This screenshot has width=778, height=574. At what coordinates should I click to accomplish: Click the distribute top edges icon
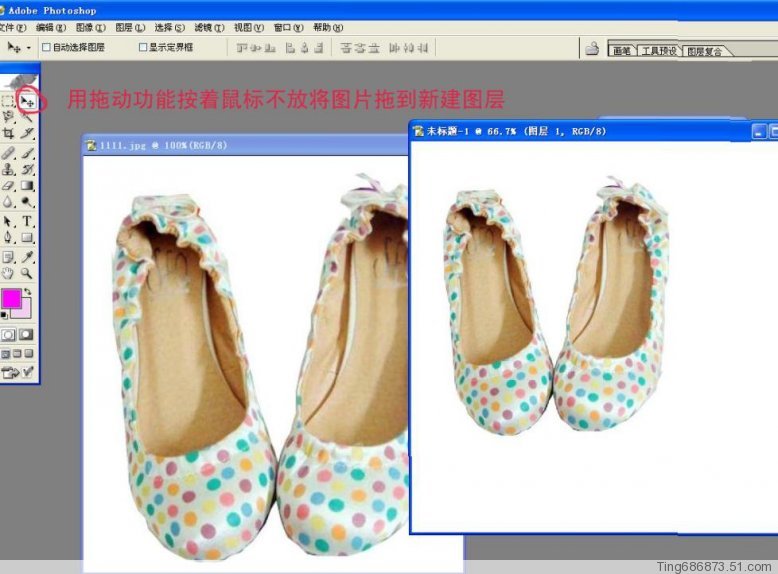click(346, 48)
